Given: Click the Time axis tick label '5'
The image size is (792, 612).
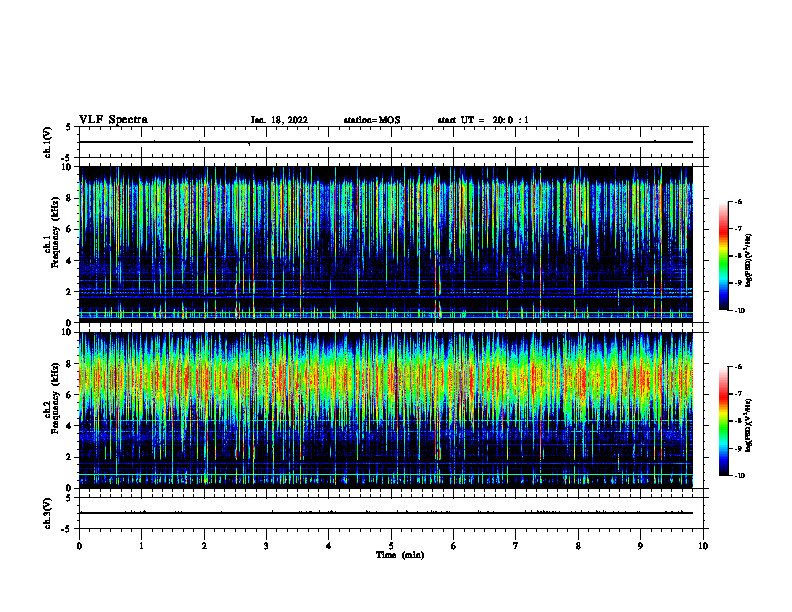Looking at the screenshot, I should click(x=391, y=546).
